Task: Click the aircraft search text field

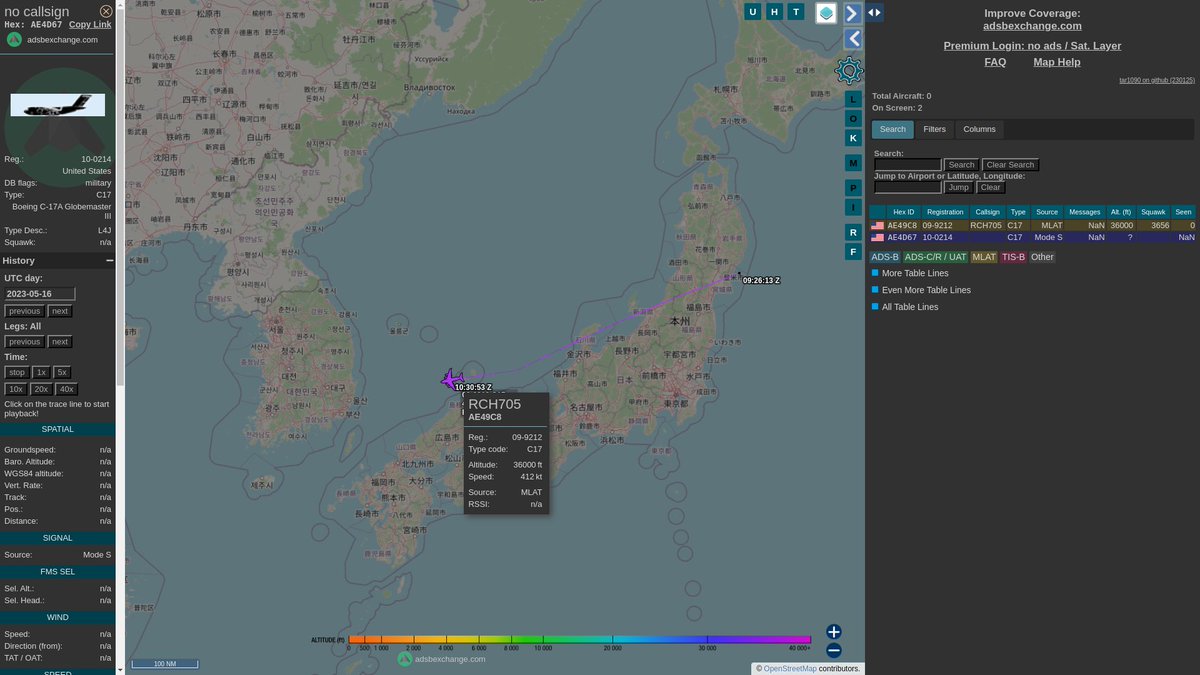Action: tap(908, 165)
